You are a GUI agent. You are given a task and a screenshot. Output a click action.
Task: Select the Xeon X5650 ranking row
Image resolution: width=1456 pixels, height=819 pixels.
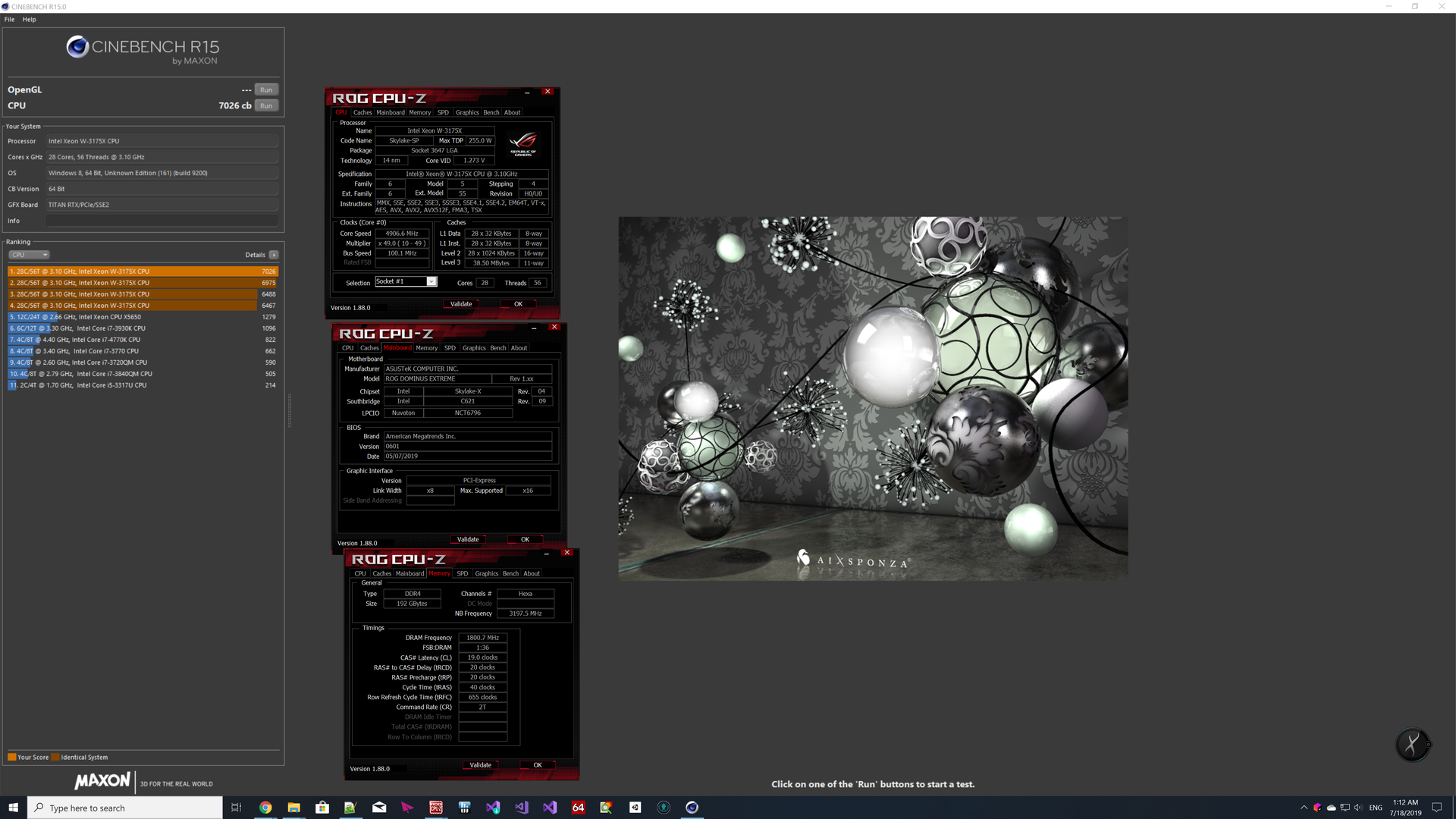[143, 317]
